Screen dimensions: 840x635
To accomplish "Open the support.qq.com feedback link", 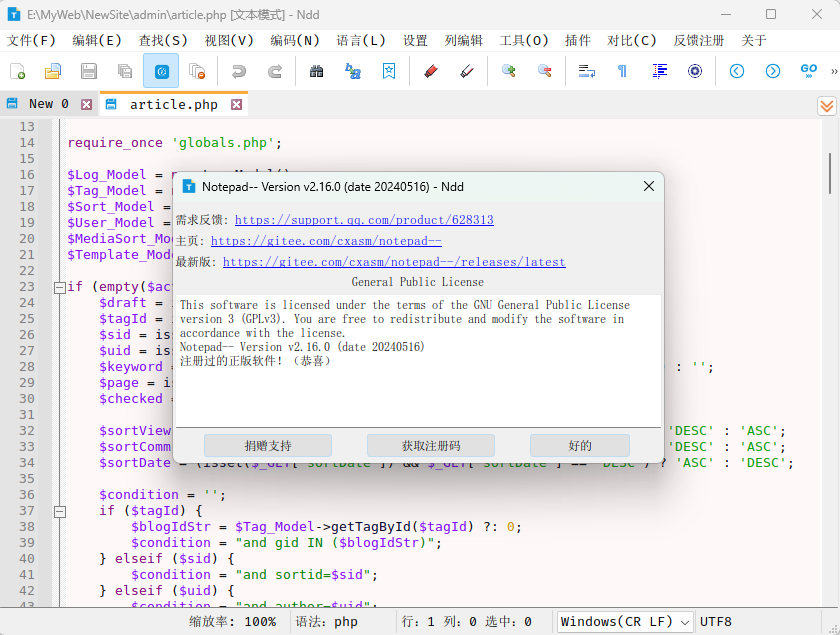I will point(364,220).
